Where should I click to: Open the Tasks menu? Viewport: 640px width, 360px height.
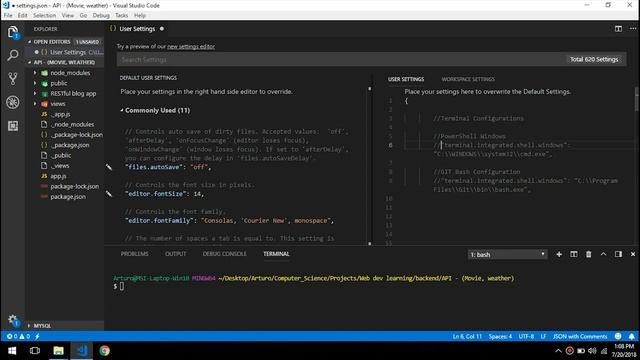[121, 15]
